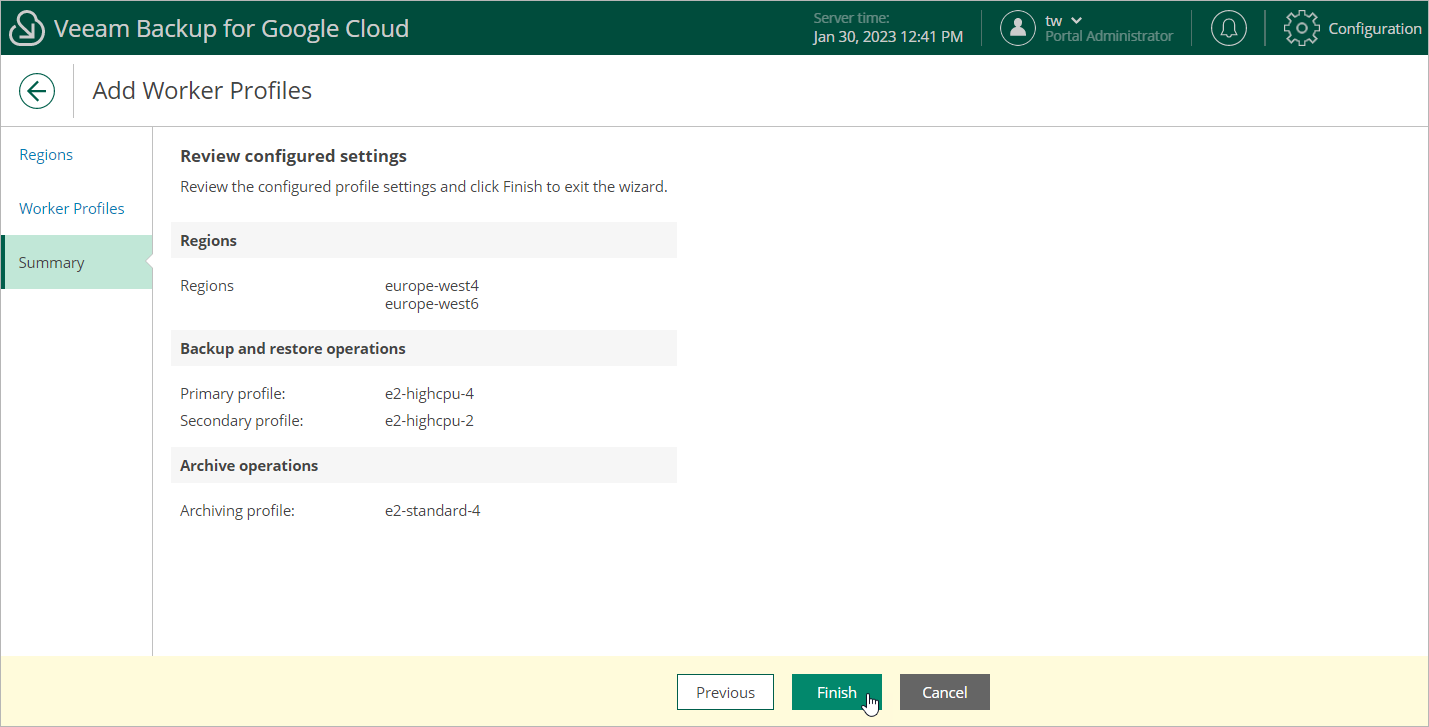1429x727 pixels.
Task: Click the Veeam logo icon
Action: click(27, 29)
